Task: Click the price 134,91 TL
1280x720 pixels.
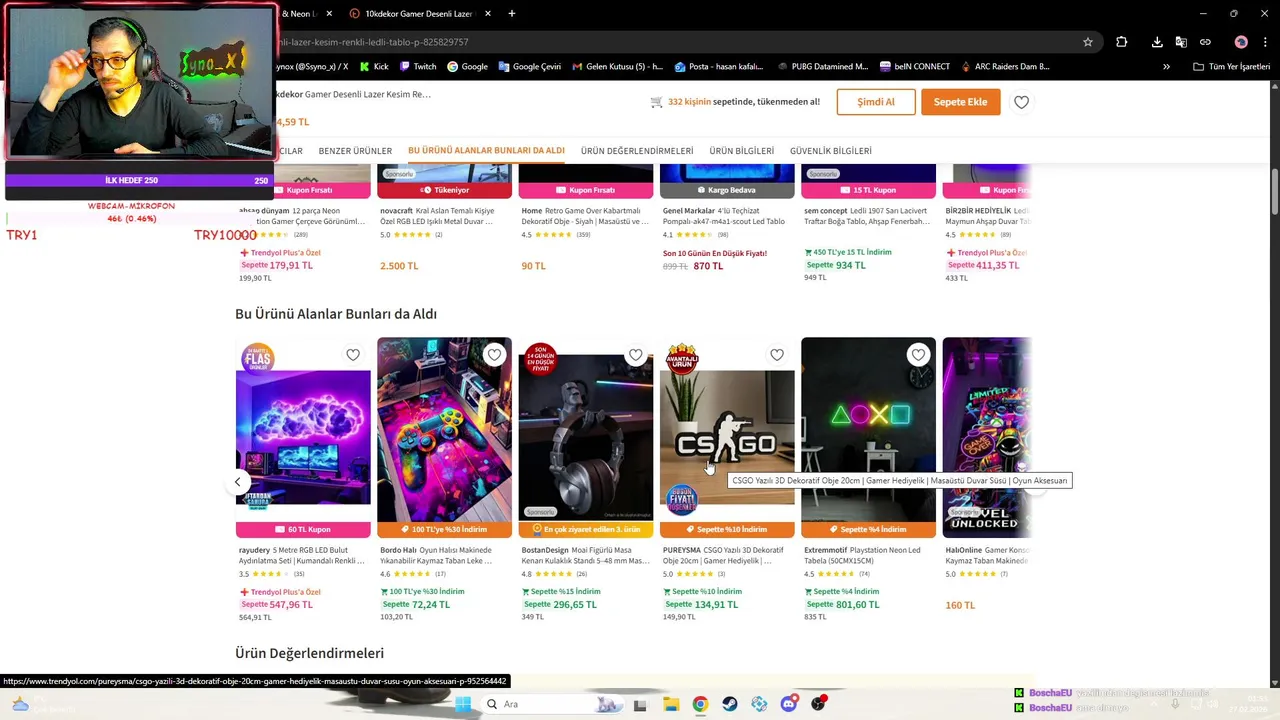Action: (x=716, y=605)
